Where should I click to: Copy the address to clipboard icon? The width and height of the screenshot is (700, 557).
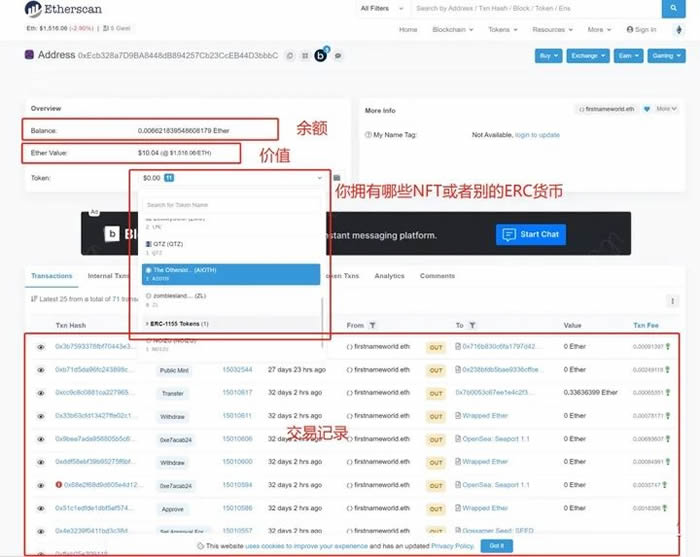point(290,56)
